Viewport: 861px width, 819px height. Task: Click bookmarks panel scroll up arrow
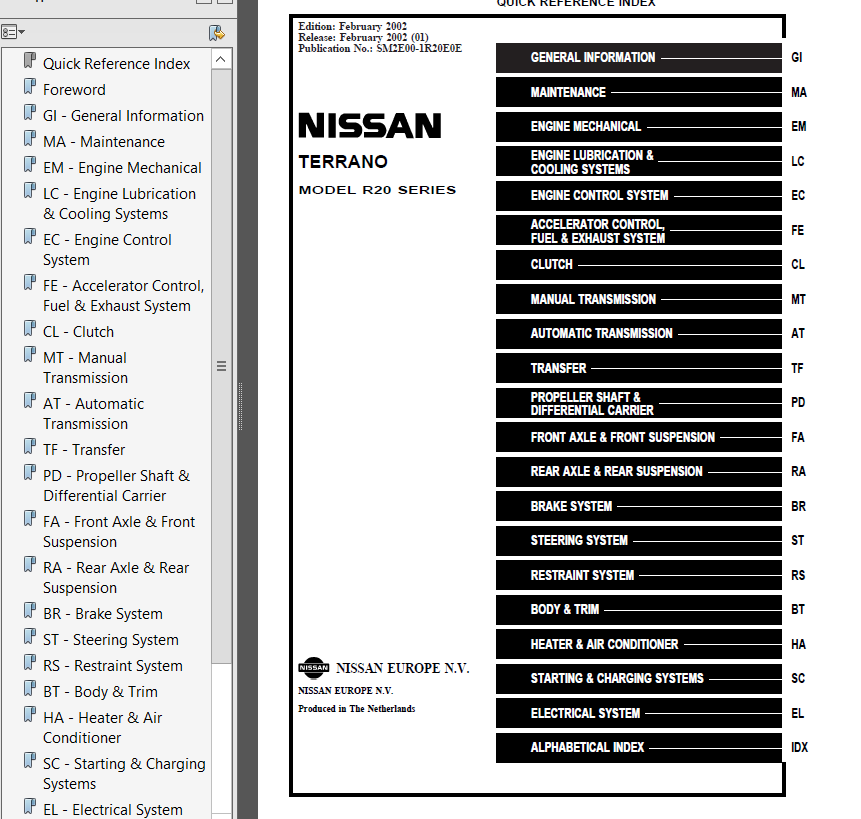pos(221,59)
